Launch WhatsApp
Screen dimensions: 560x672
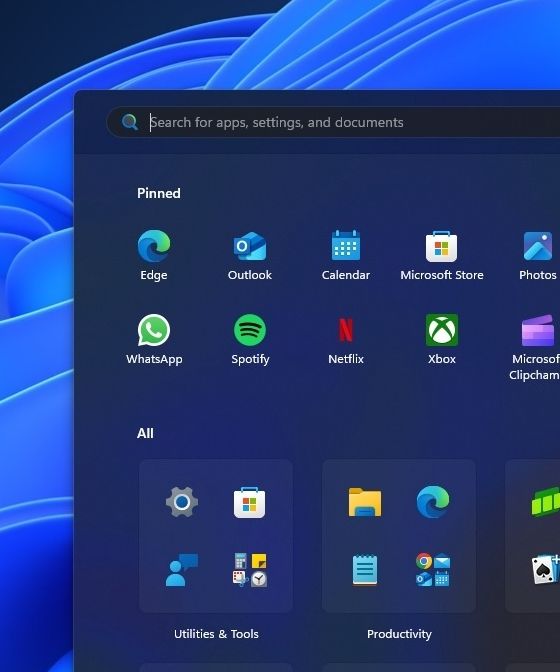154,339
